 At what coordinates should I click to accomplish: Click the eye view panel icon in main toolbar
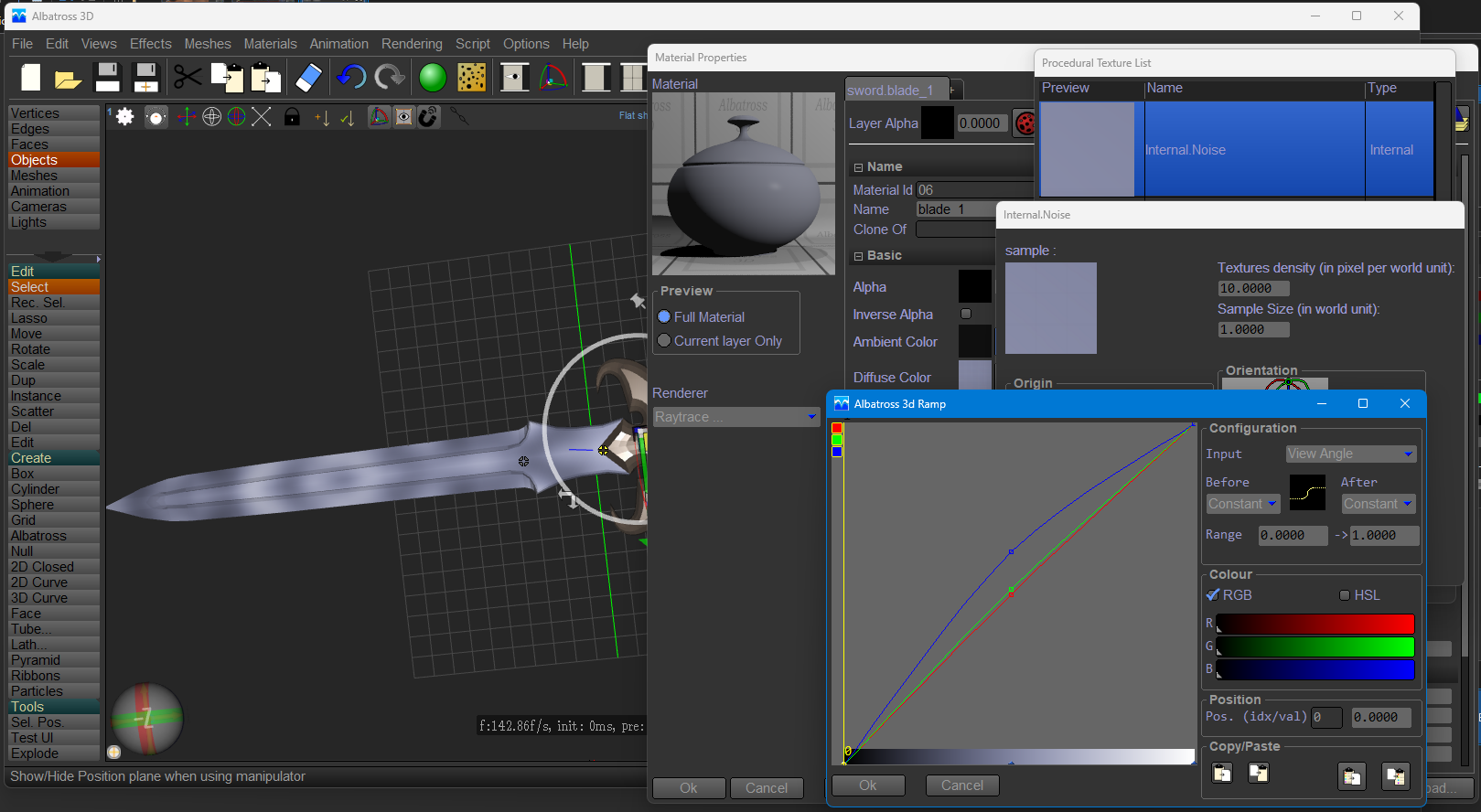[515, 78]
